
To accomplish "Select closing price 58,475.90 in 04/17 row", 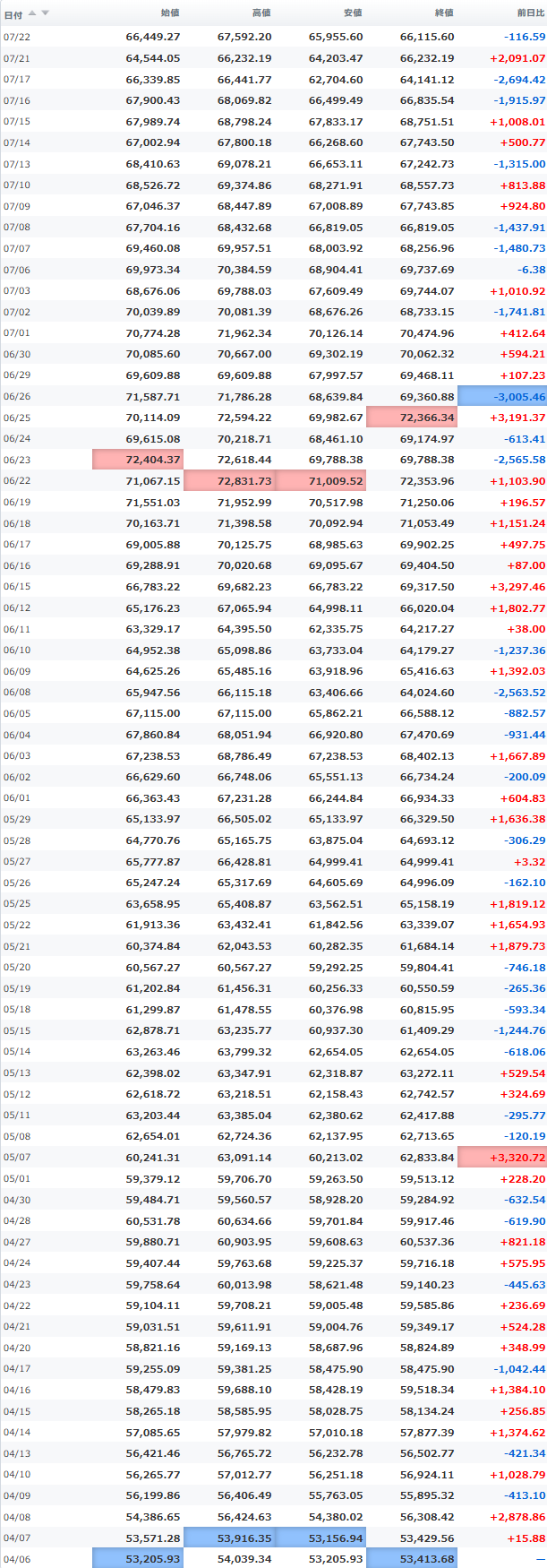I will point(427,1369).
